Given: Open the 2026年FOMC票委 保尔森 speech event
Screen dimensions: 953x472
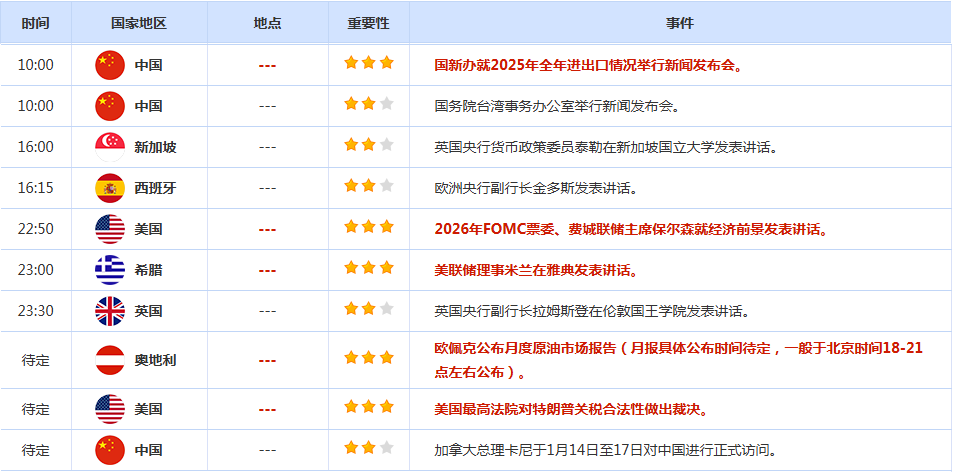Looking at the screenshot, I should coord(633,229).
